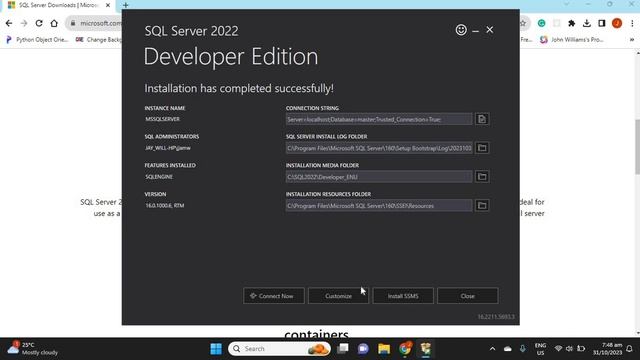Expand hidden bookmarks chevron

click(631, 40)
